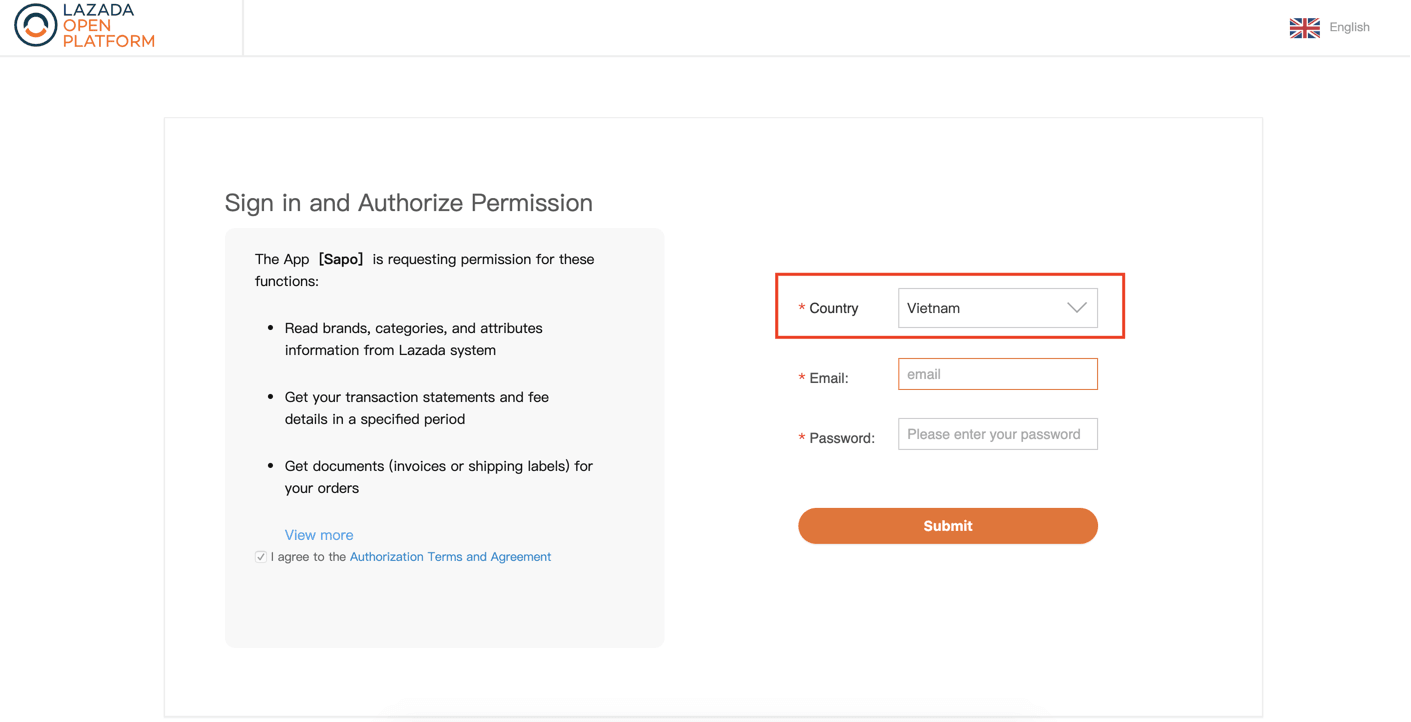Click the Lazada circular logo icon

pos(35,26)
